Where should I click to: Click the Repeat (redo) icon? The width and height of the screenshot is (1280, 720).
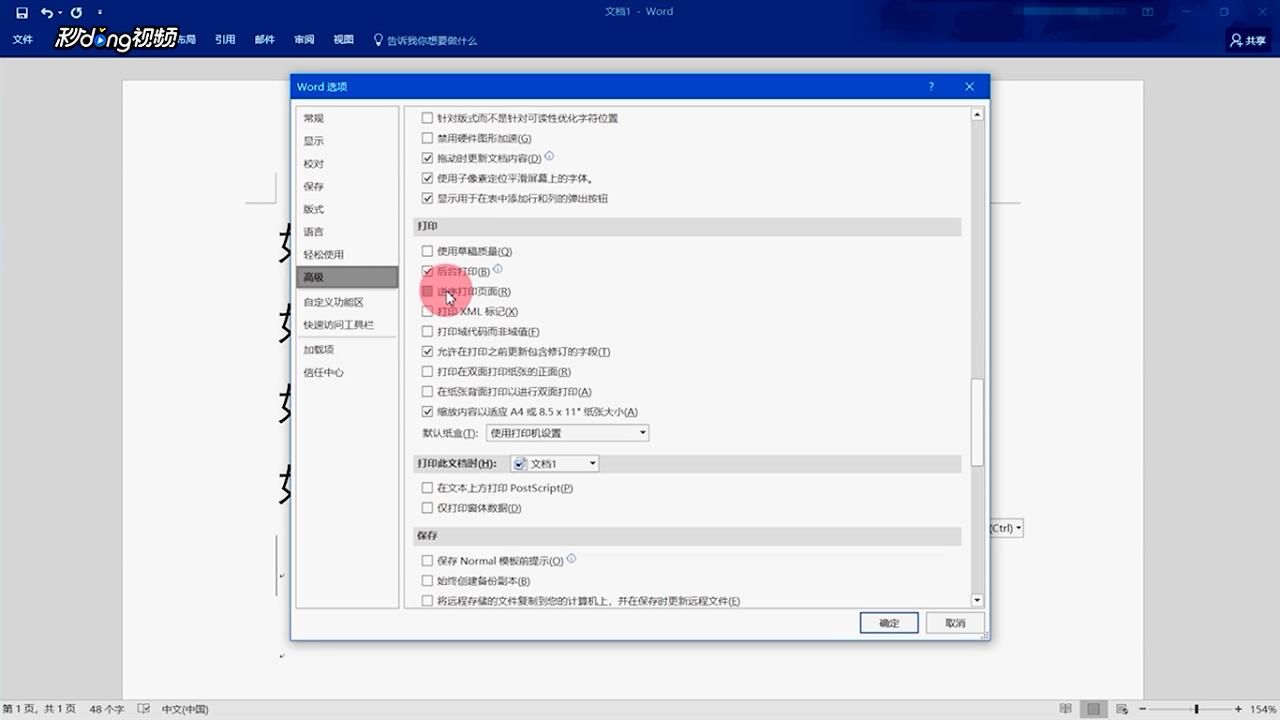pyautogui.click(x=79, y=11)
